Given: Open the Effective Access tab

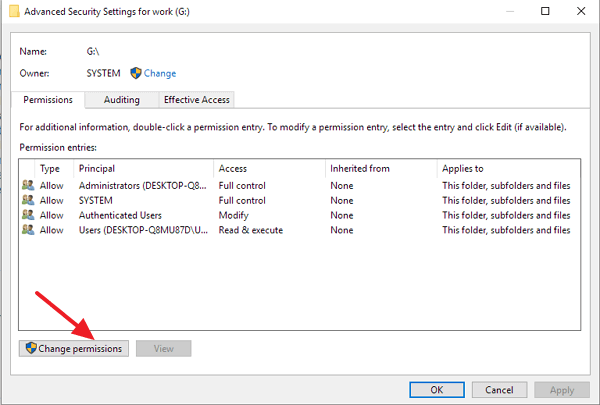Looking at the screenshot, I should point(198,100).
